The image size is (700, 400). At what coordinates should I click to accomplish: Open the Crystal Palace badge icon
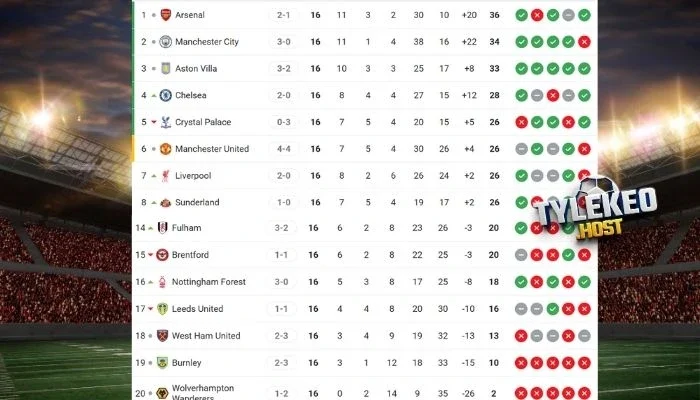coord(165,122)
